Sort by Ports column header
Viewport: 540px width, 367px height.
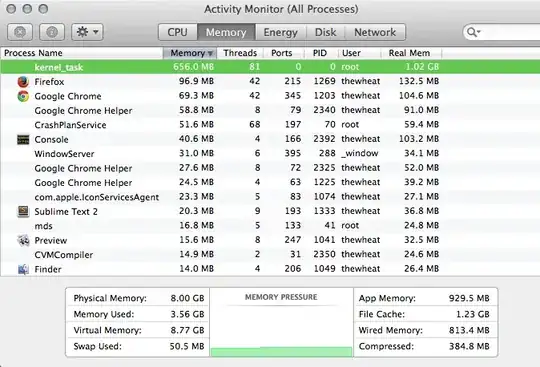(284, 53)
